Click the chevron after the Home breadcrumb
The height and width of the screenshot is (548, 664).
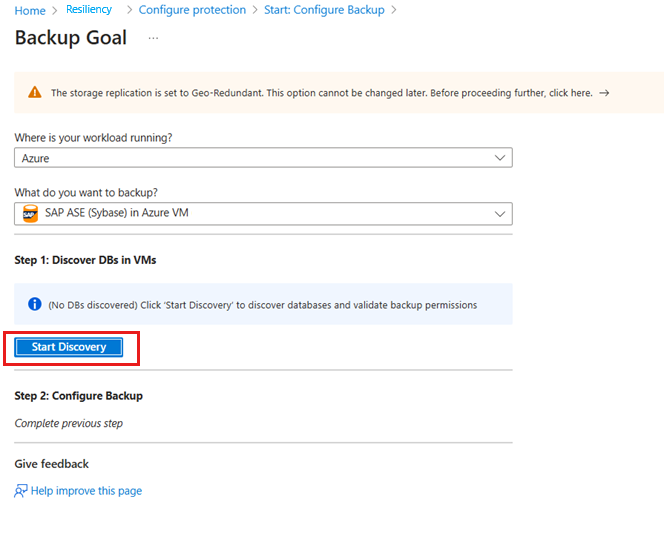point(55,10)
